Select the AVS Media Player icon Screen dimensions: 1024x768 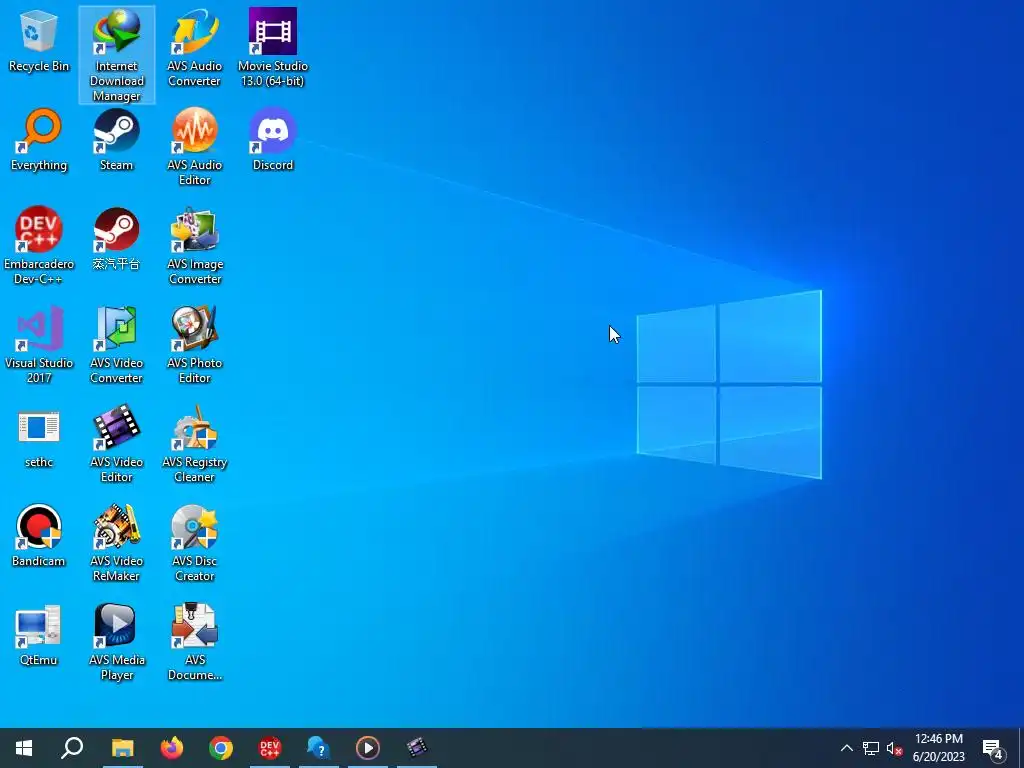point(116,643)
